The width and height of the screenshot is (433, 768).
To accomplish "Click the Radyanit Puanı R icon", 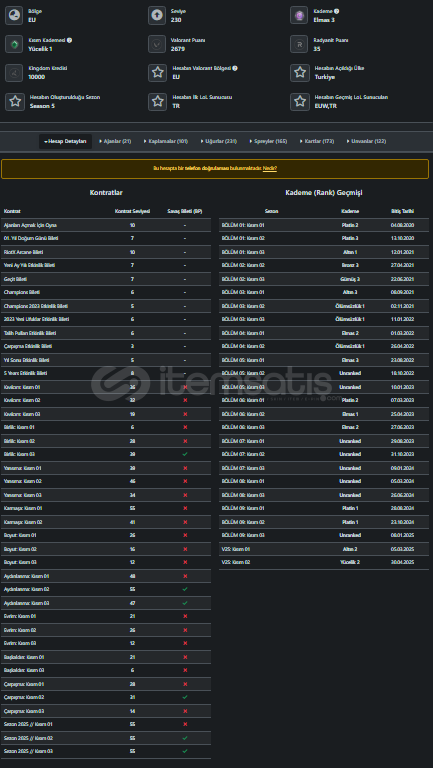I will point(299,44).
